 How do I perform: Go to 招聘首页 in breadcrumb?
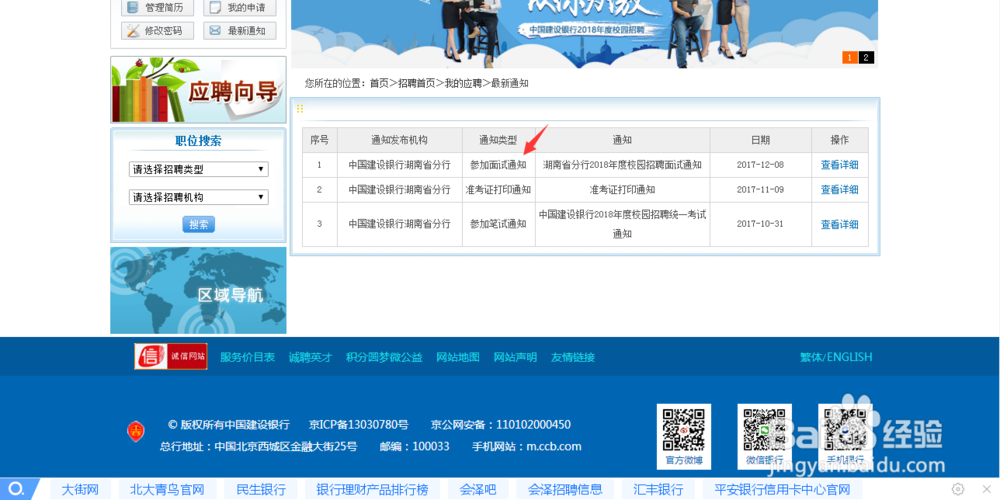[x=416, y=84]
